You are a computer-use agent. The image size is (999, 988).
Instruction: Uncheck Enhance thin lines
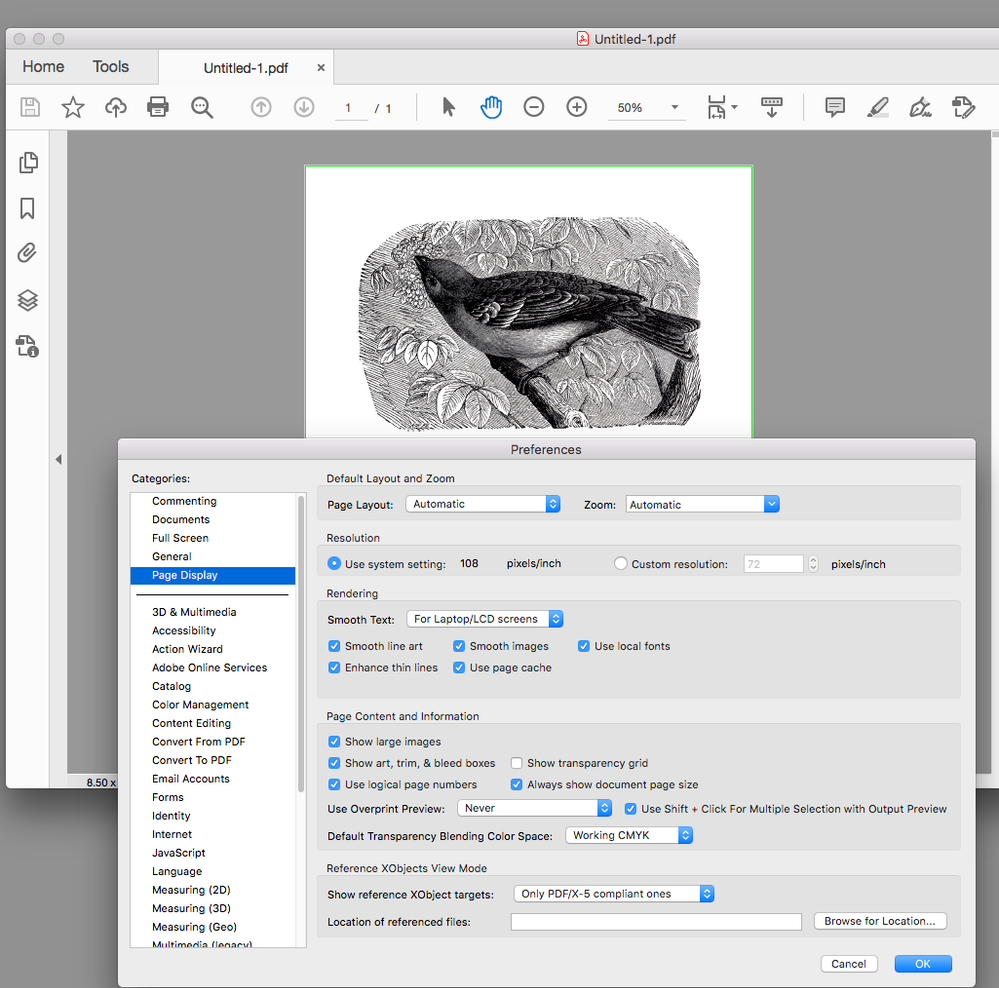[x=335, y=668]
